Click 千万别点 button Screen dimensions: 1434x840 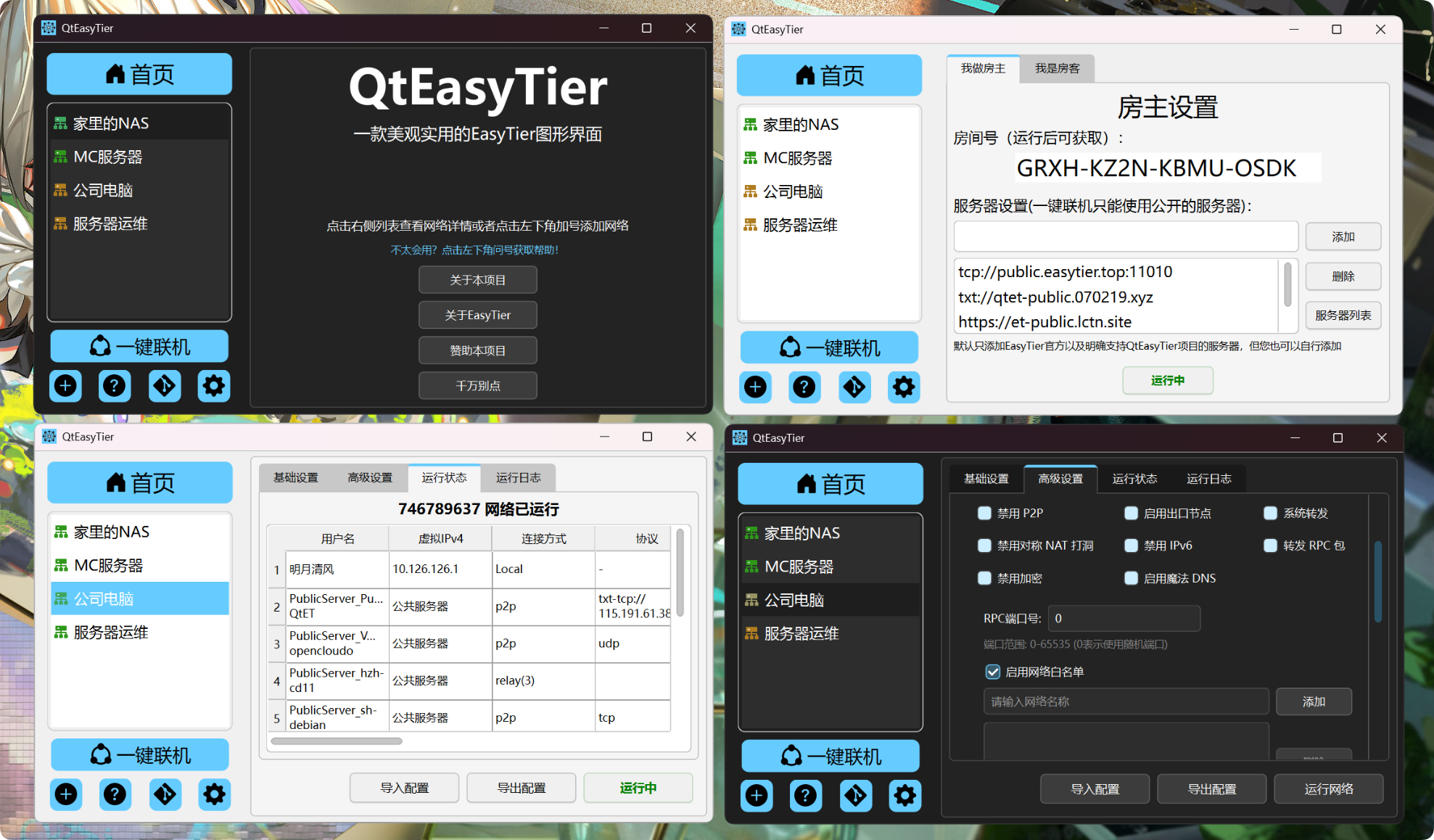coord(478,386)
